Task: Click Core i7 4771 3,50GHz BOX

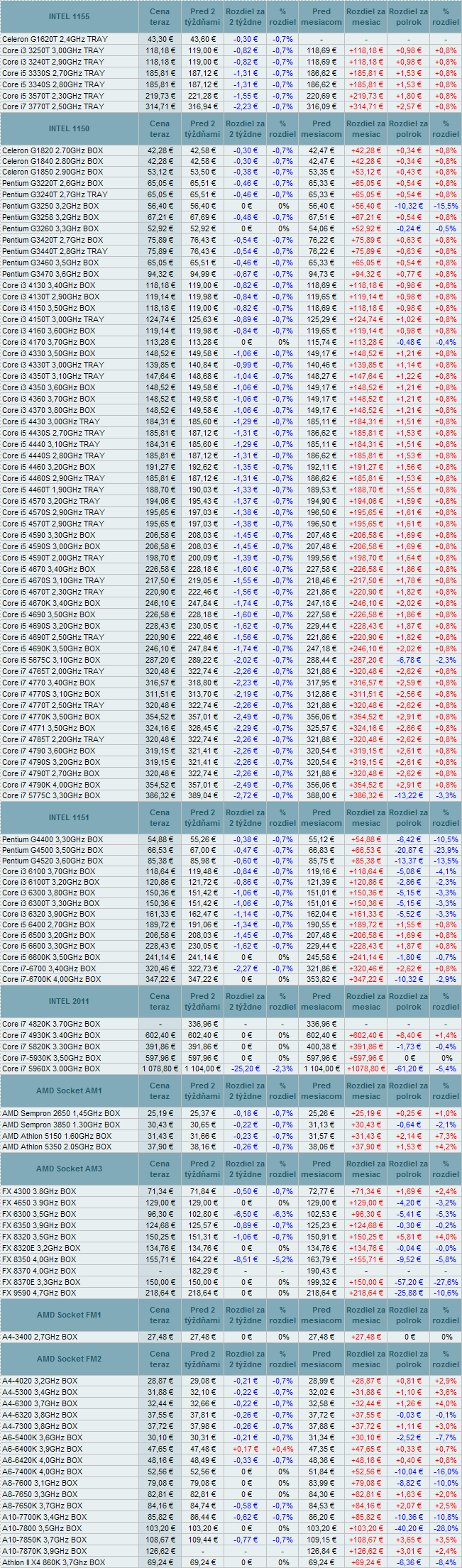Action: coord(49,728)
